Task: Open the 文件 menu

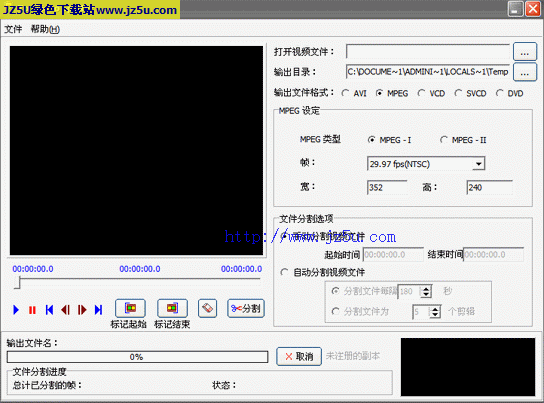Action: coord(13,29)
